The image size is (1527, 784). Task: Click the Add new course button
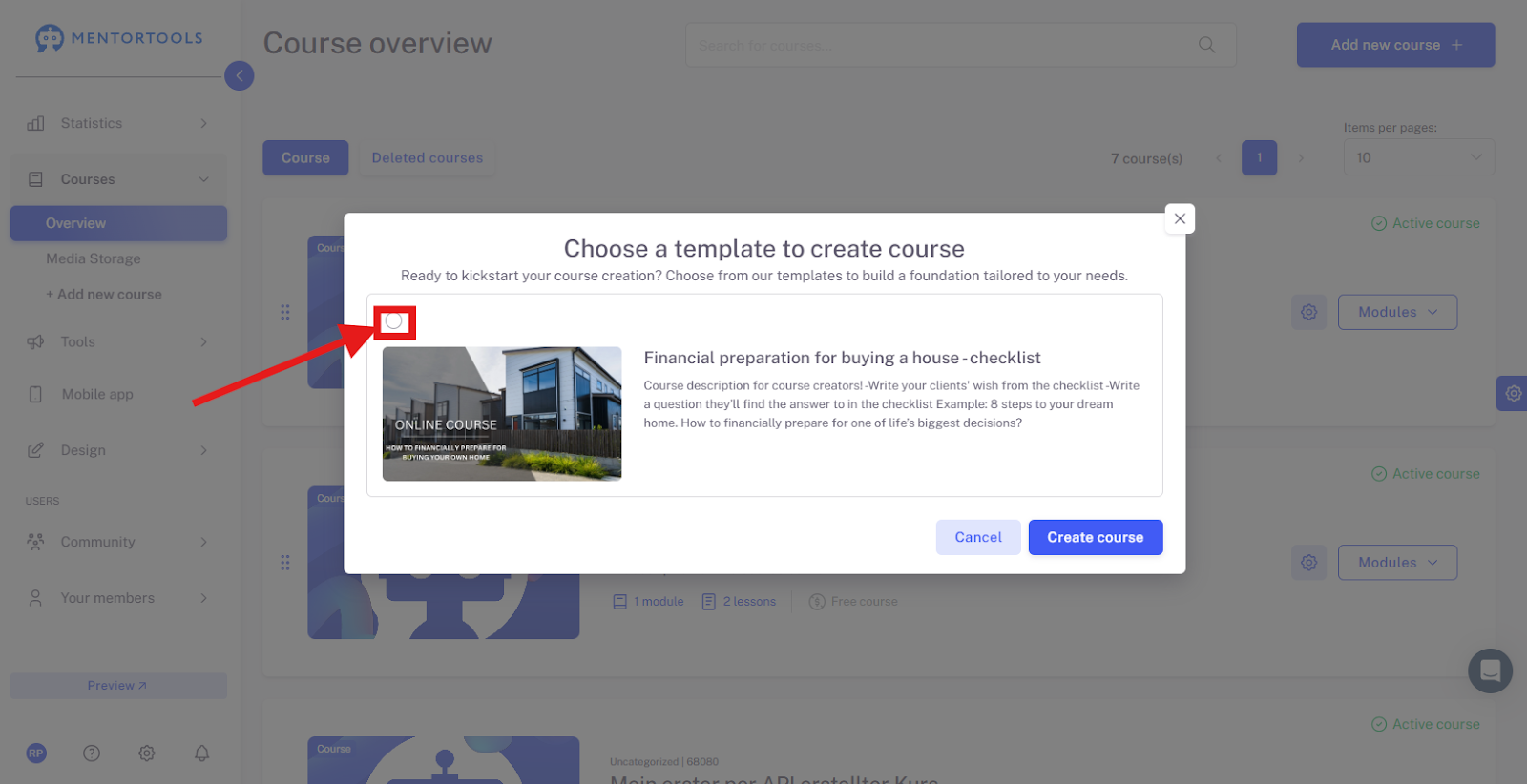click(x=1395, y=45)
